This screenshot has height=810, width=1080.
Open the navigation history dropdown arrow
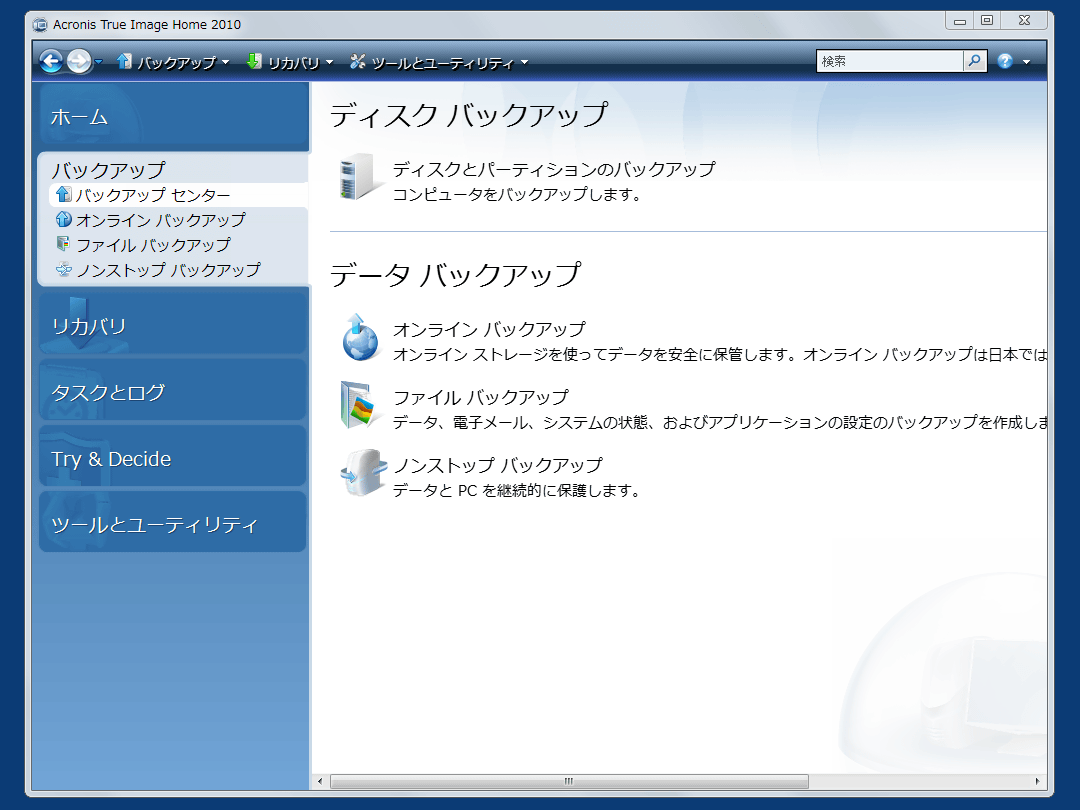[x=98, y=62]
